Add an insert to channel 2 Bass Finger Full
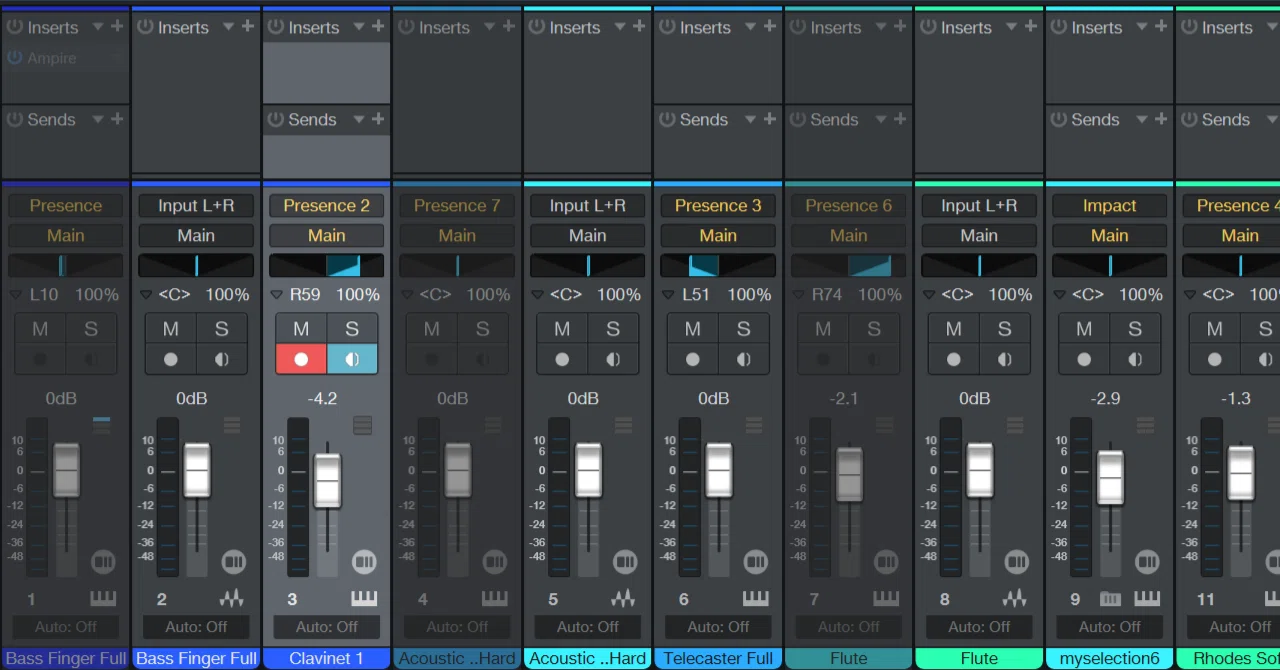The image size is (1280, 670). (x=248, y=26)
